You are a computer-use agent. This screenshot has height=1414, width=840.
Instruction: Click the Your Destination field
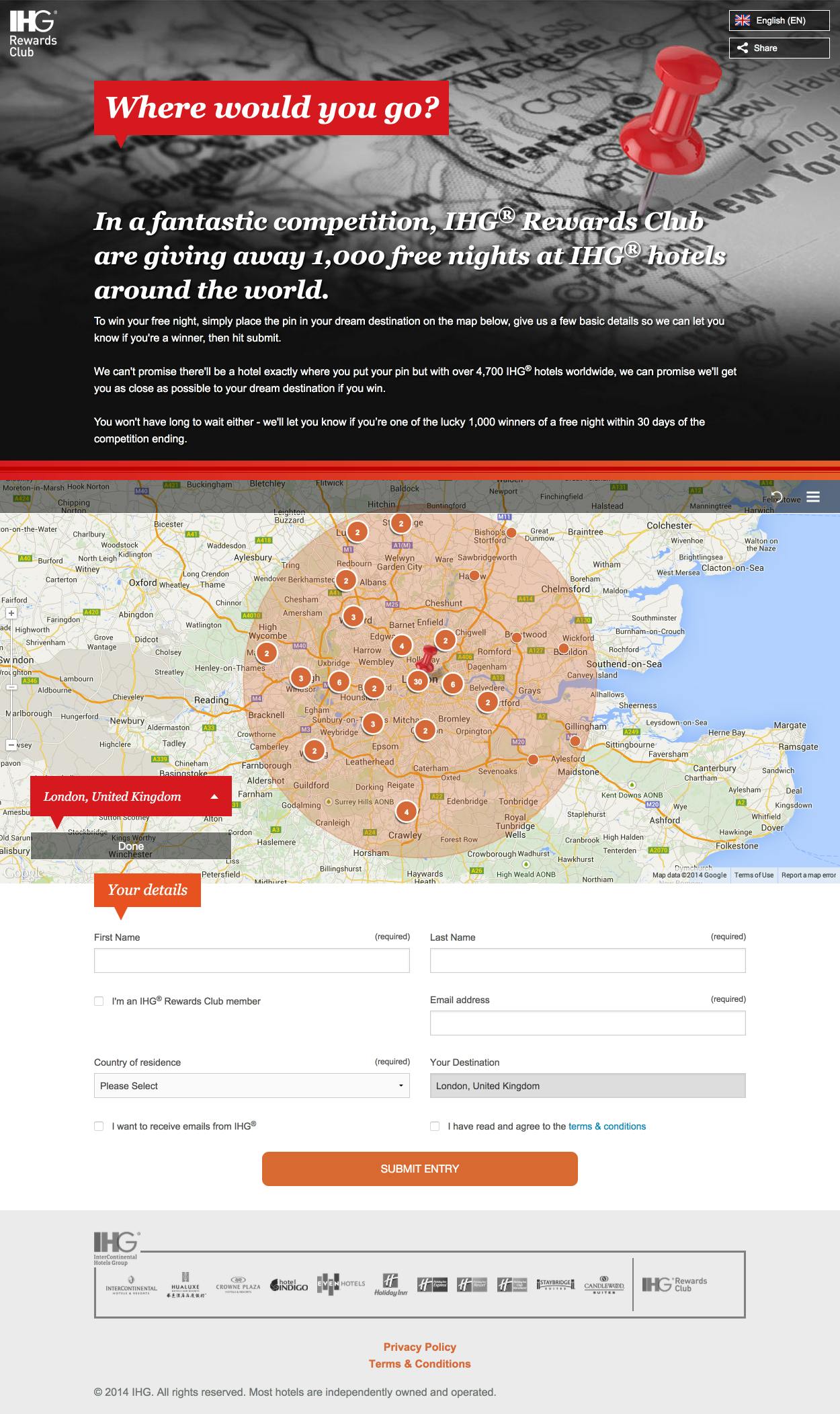[x=588, y=1086]
